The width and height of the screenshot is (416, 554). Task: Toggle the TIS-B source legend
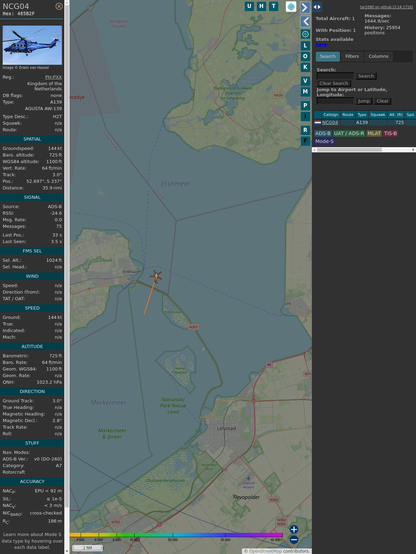[x=390, y=133]
